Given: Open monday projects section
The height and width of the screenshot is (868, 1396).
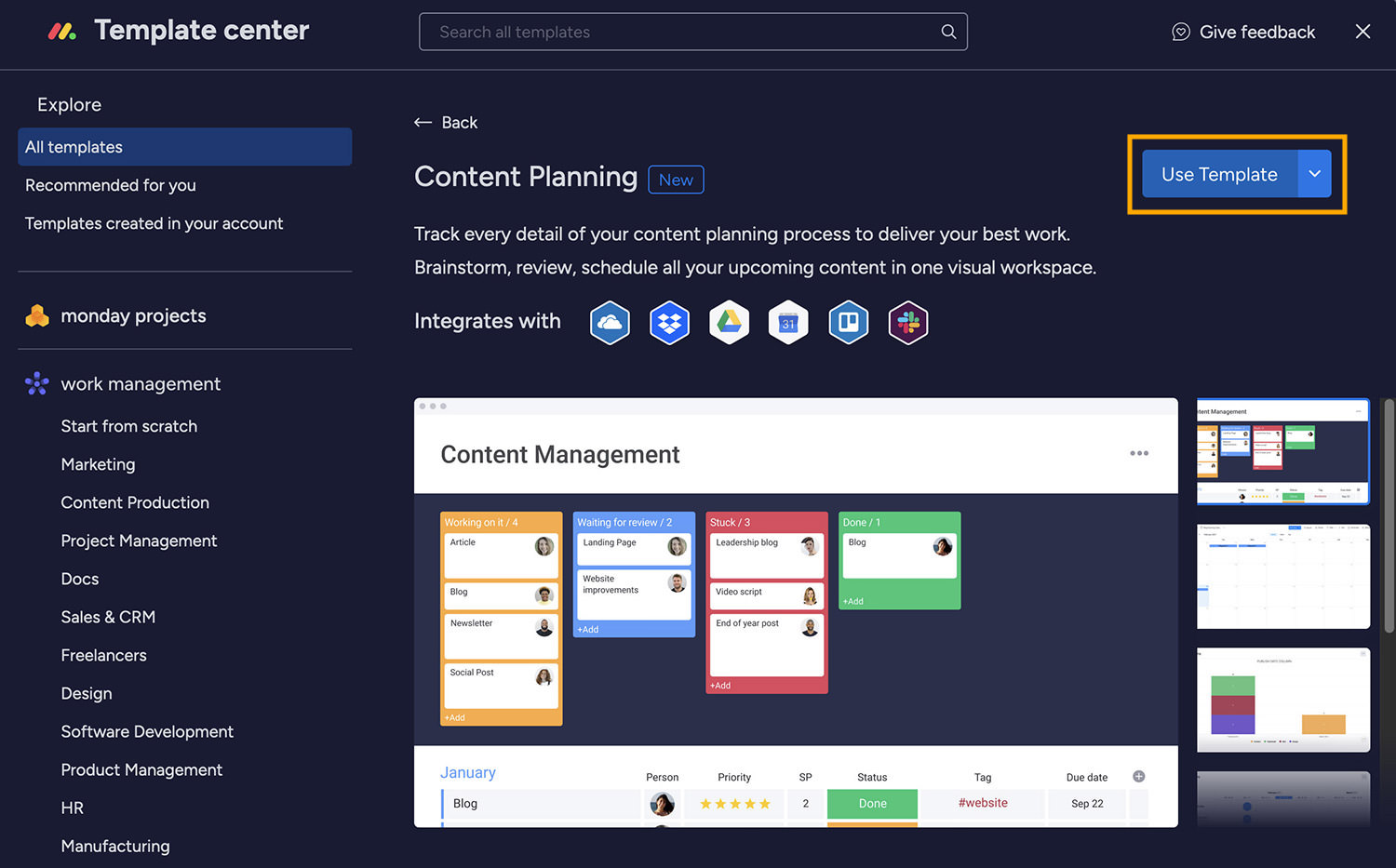Looking at the screenshot, I should pos(133,316).
